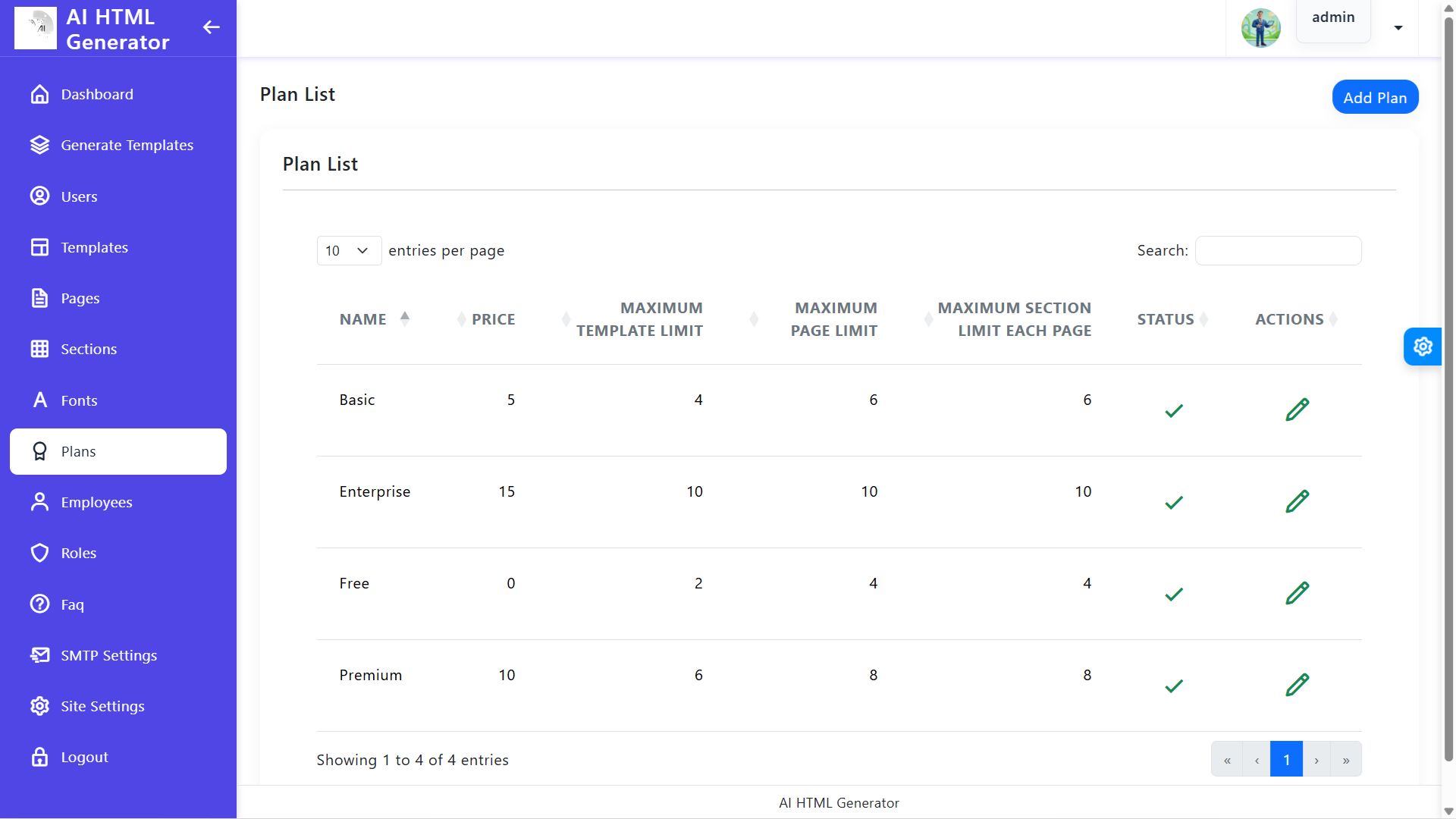The width and height of the screenshot is (1456, 819).
Task: Collapse sidebar with the back arrow icon
Action: point(211,28)
